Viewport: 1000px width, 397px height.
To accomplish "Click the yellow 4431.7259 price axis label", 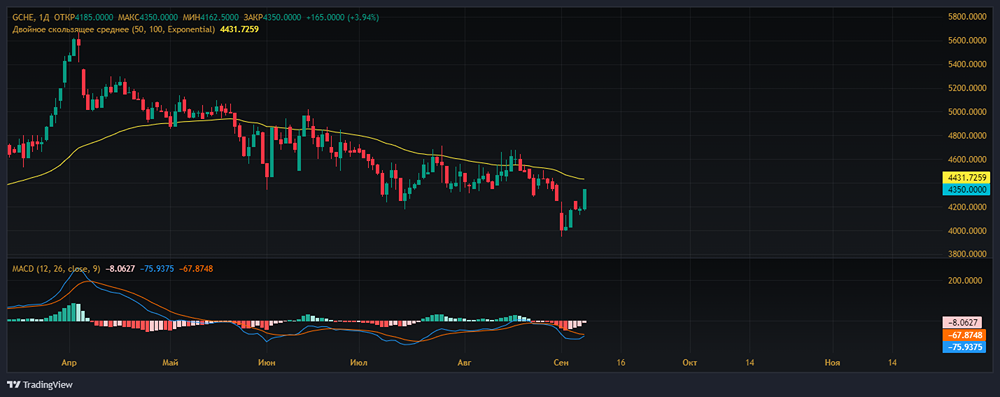I will coord(966,177).
